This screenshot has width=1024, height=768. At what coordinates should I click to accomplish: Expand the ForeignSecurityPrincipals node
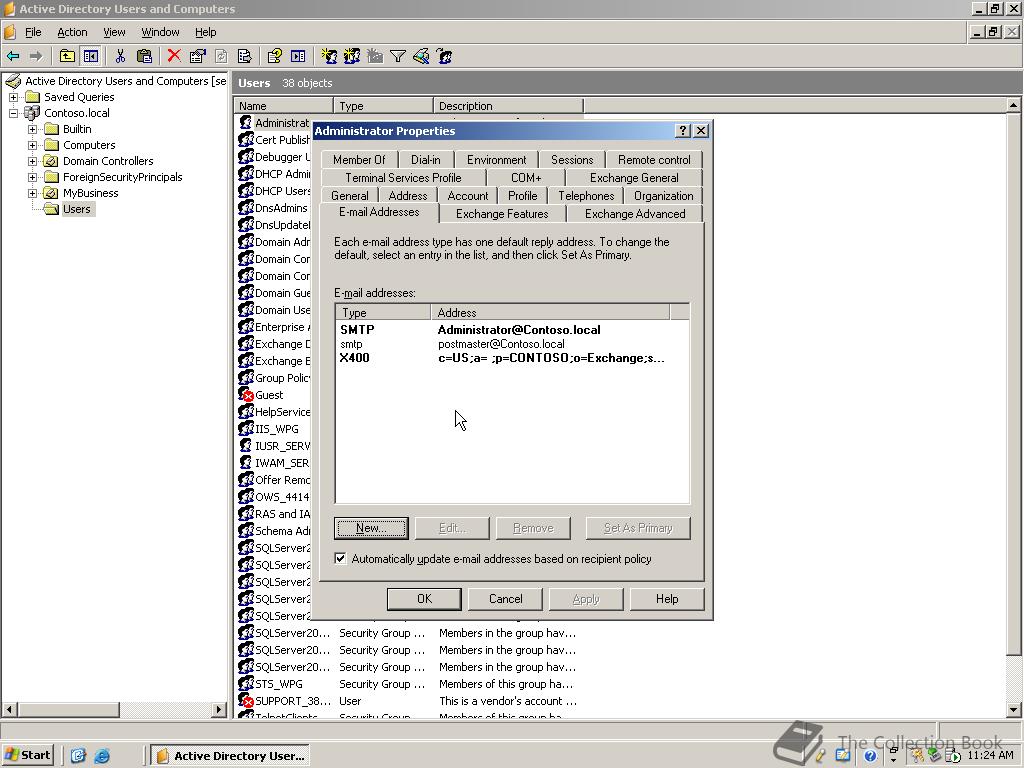pyautogui.click(x=33, y=177)
